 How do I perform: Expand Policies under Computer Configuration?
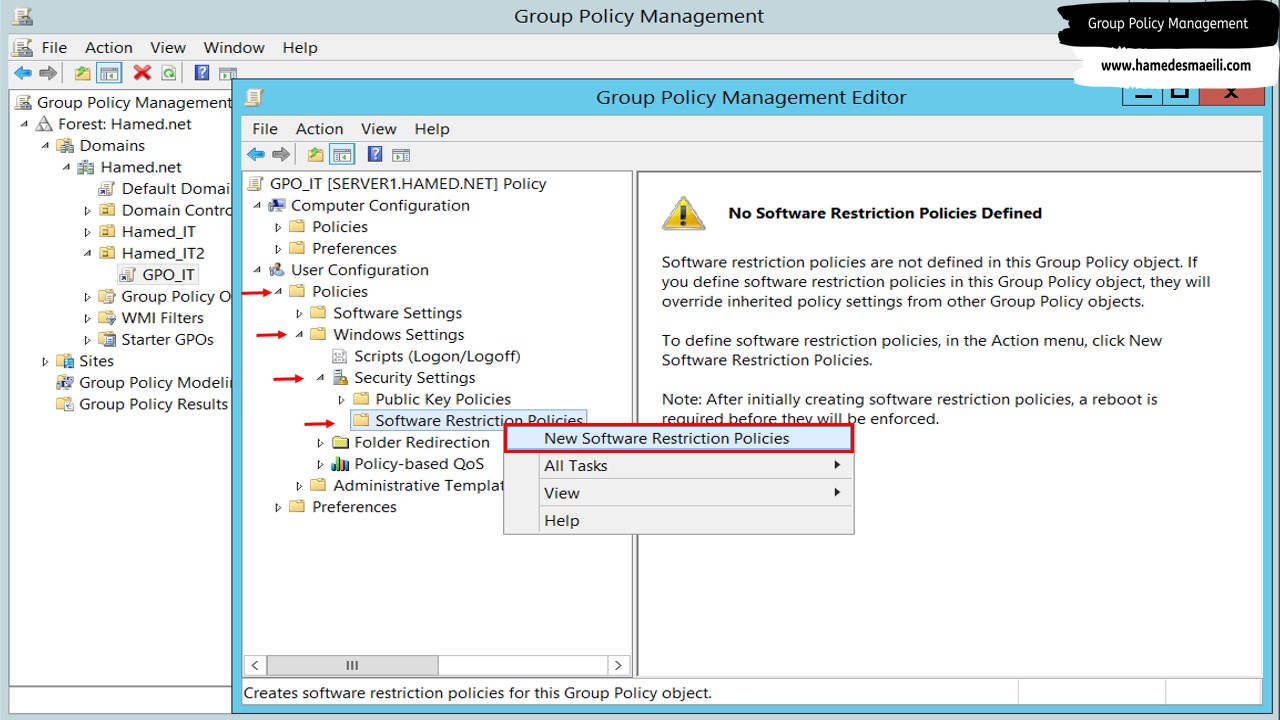(x=278, y=227)
